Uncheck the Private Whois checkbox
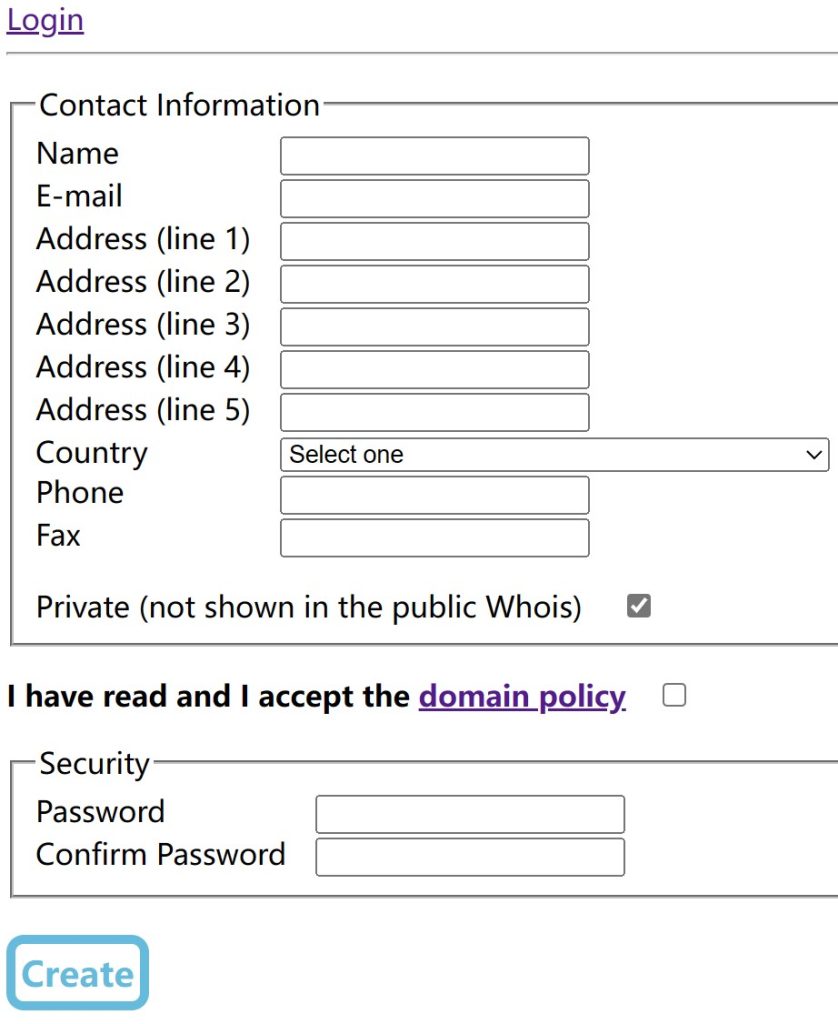This screenshot has height=1024, width=838. [638, 605]
